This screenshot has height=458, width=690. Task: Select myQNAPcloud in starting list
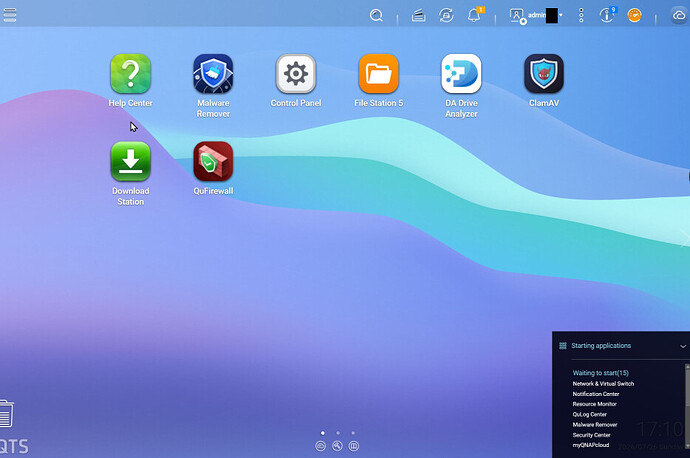591,445
